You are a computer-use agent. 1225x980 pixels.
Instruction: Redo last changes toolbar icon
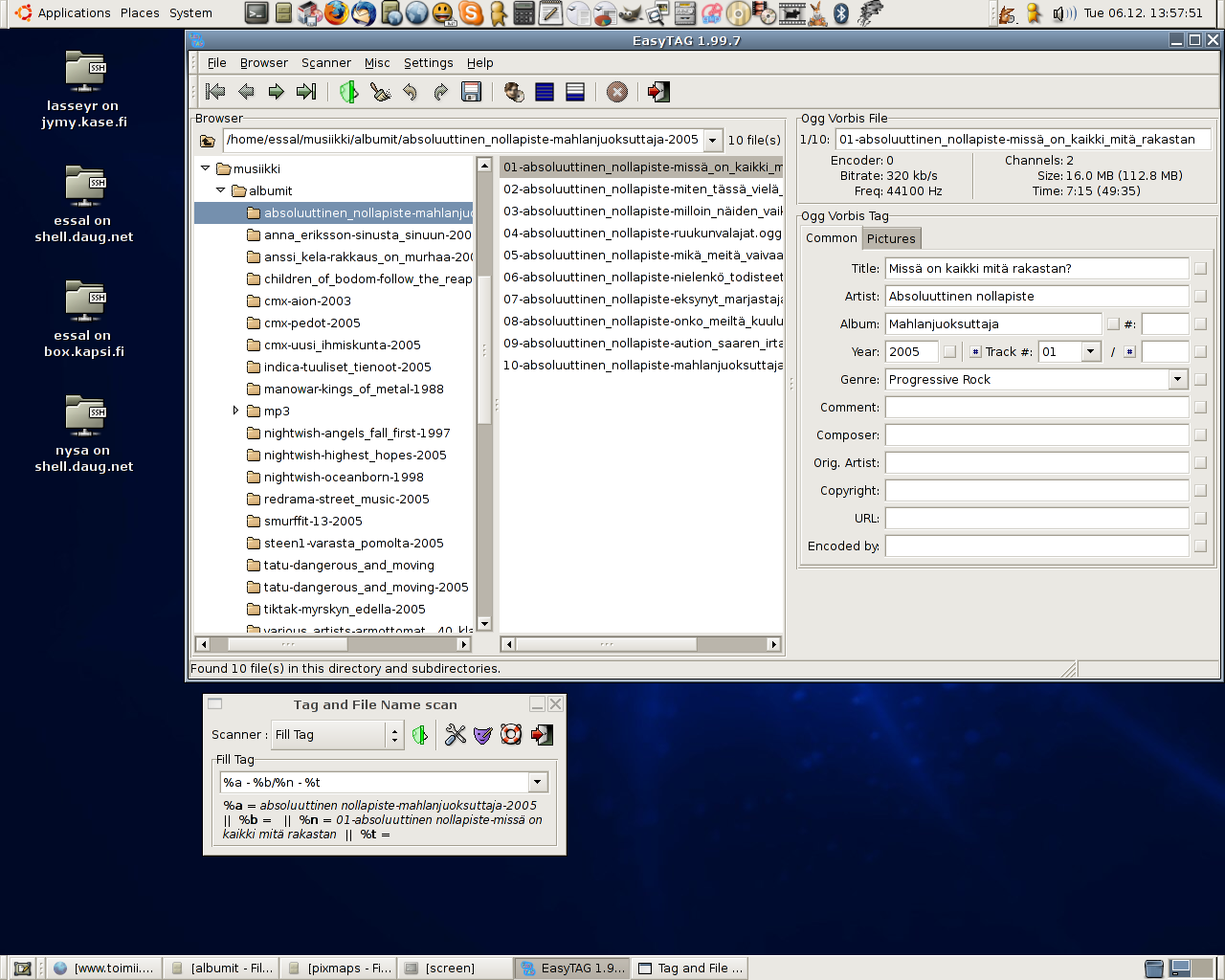(x=440, y=92)
